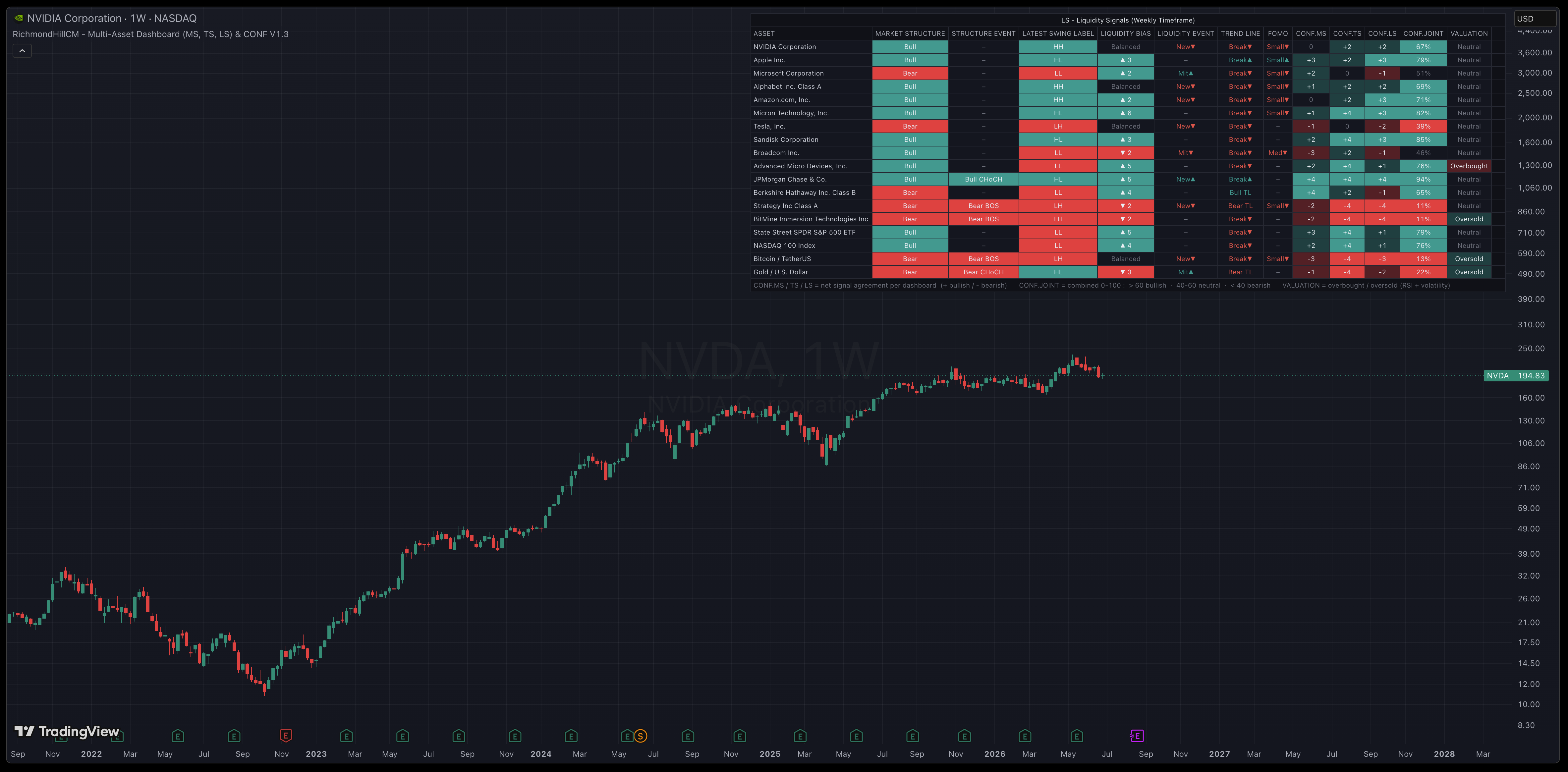Click the TradingView logo
This screenshot has width=1568, height=772.
point(67,731)
